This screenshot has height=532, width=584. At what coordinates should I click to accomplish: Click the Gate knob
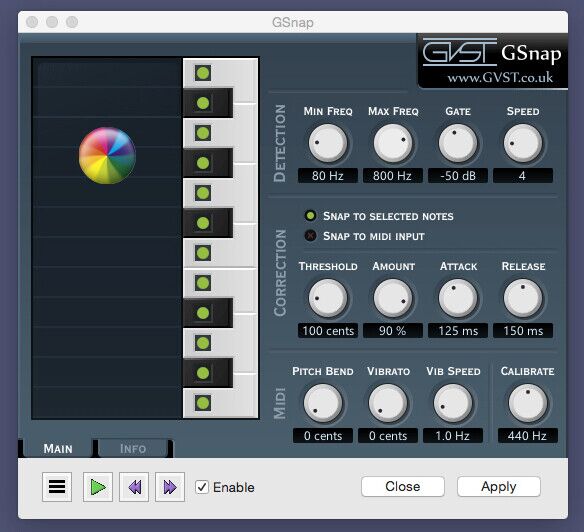458,143
